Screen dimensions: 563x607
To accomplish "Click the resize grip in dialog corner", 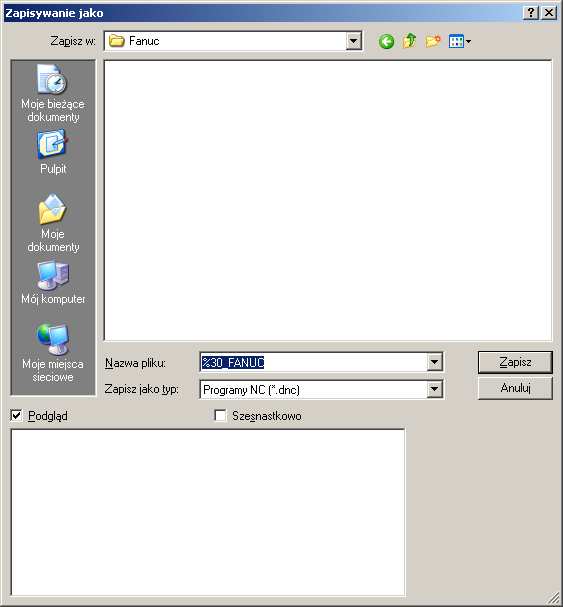I will click(552, 598).
